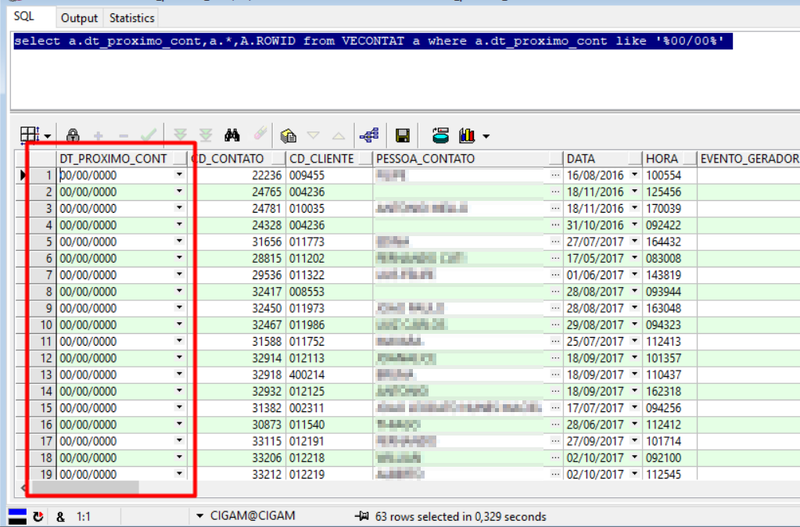
Task: Click the ampersand substitution icon
Action: (60, 517)
